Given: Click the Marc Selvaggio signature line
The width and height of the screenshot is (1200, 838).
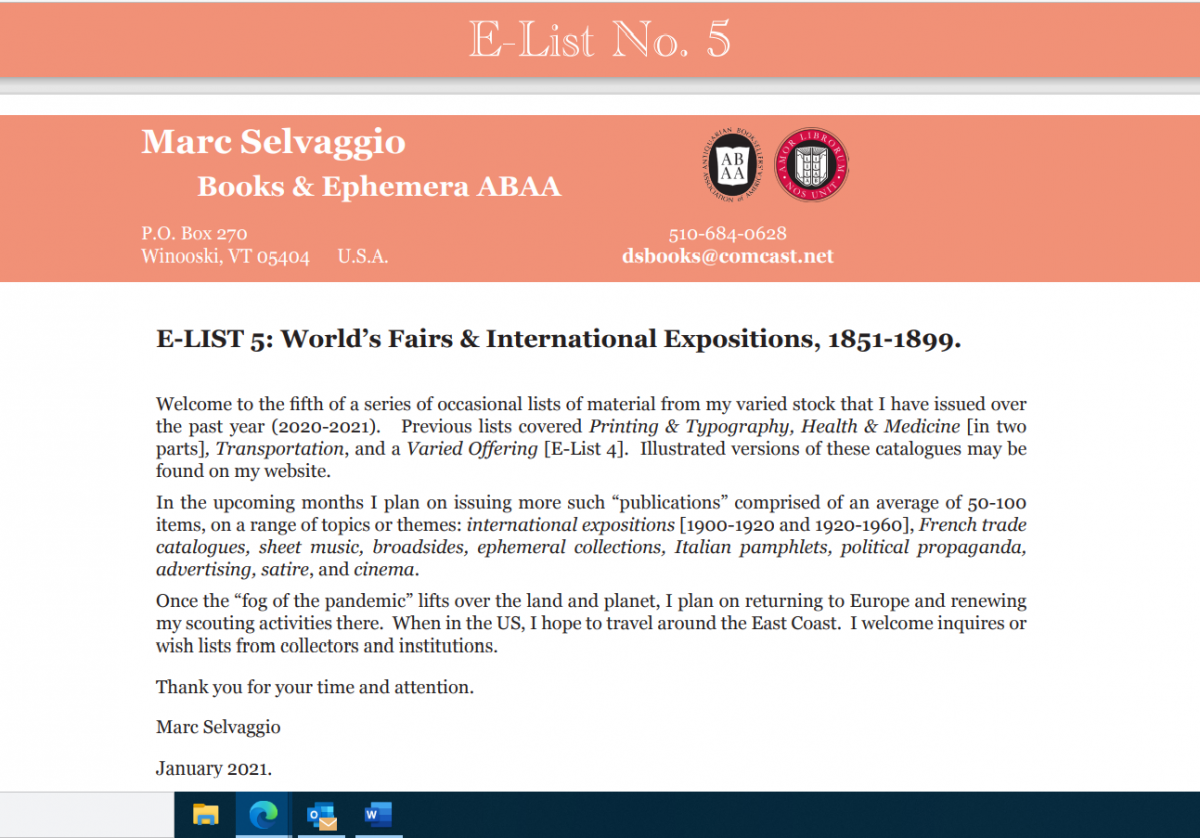Looking at the screenshot, I should pos(218,727).
